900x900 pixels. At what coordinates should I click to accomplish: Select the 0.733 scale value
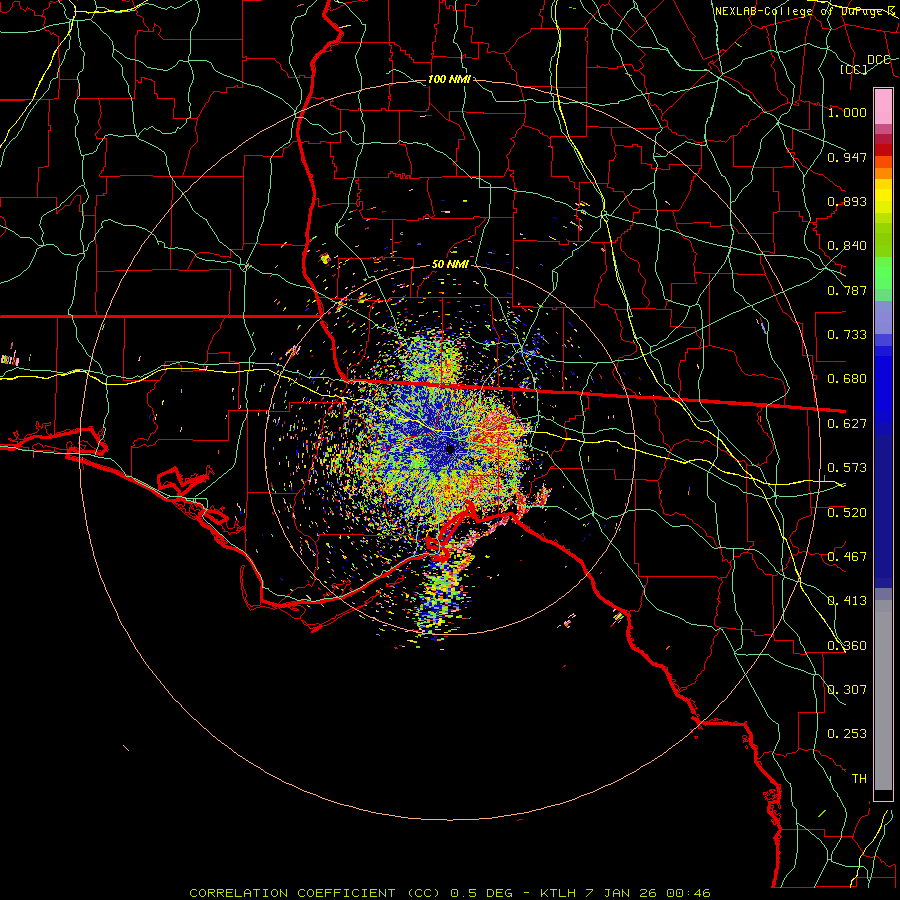pos(847,335)
